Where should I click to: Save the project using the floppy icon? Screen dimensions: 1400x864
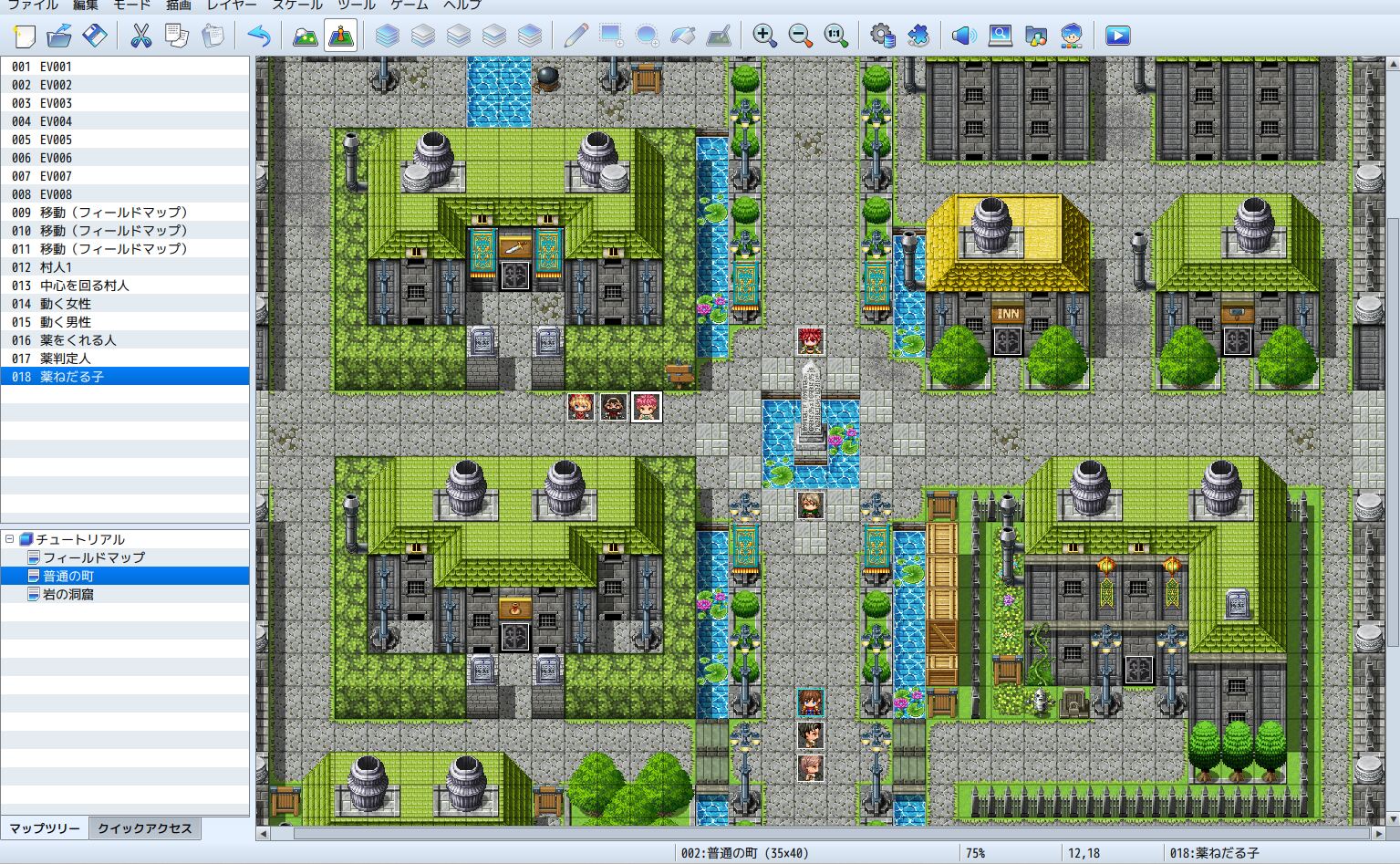(x=95, y=36)
